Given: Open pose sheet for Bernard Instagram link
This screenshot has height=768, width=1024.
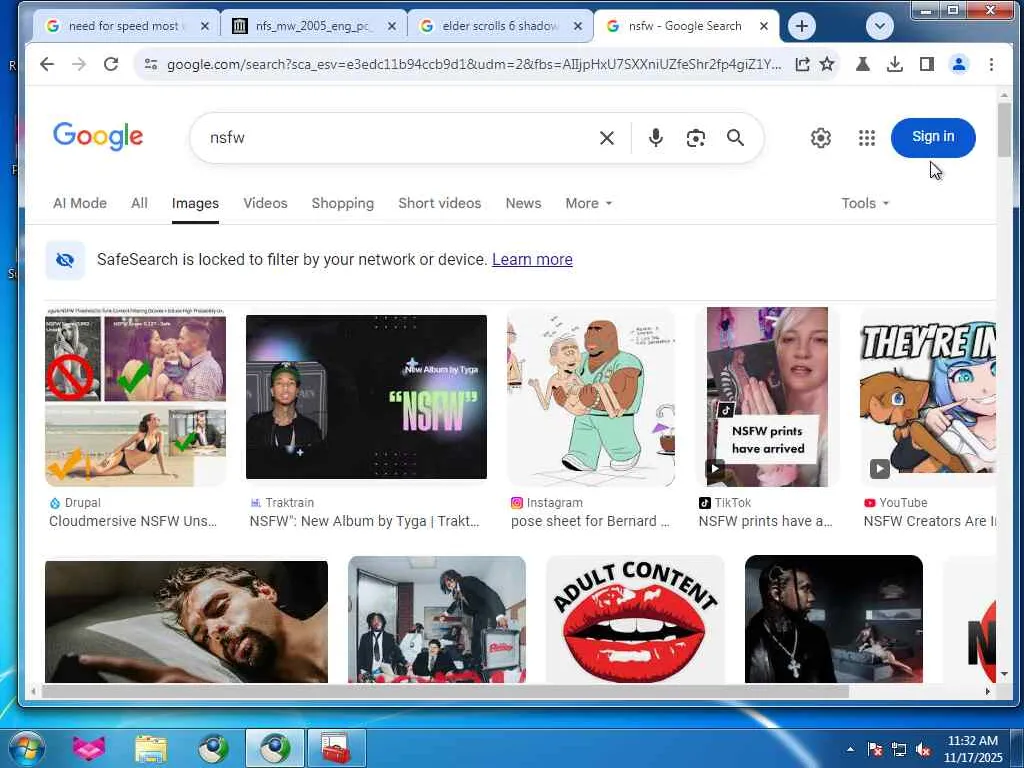Looking at the screenshot, I should coord(590,521).
